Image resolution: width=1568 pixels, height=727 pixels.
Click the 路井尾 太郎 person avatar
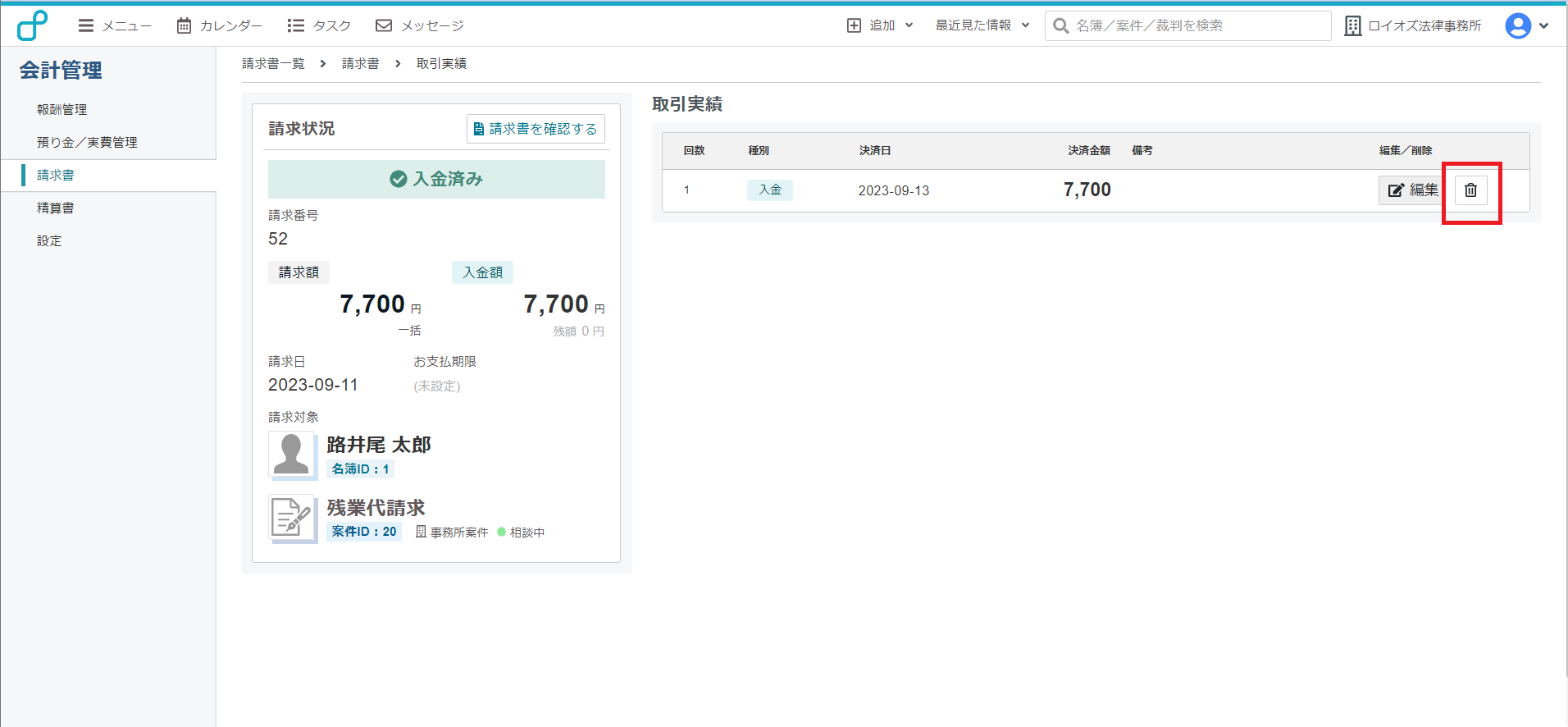coord(291,455)
